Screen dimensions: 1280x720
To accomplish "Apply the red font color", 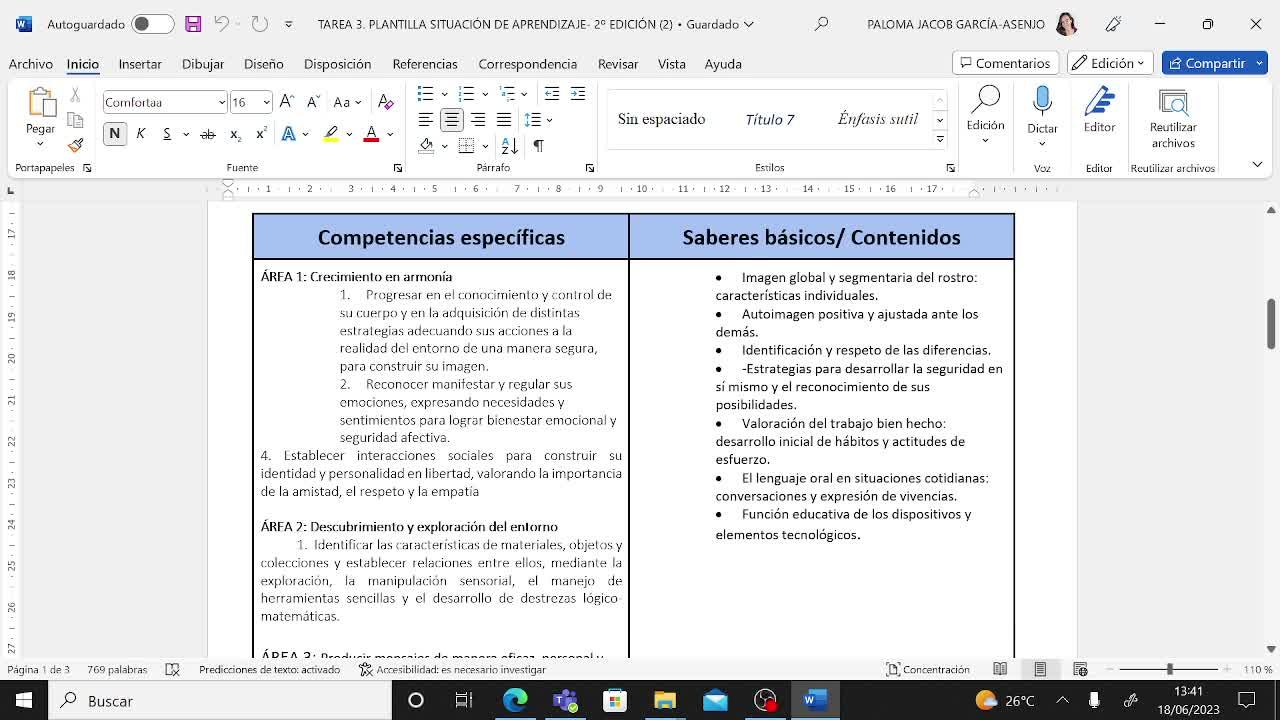I will click(x=371, y=134).
